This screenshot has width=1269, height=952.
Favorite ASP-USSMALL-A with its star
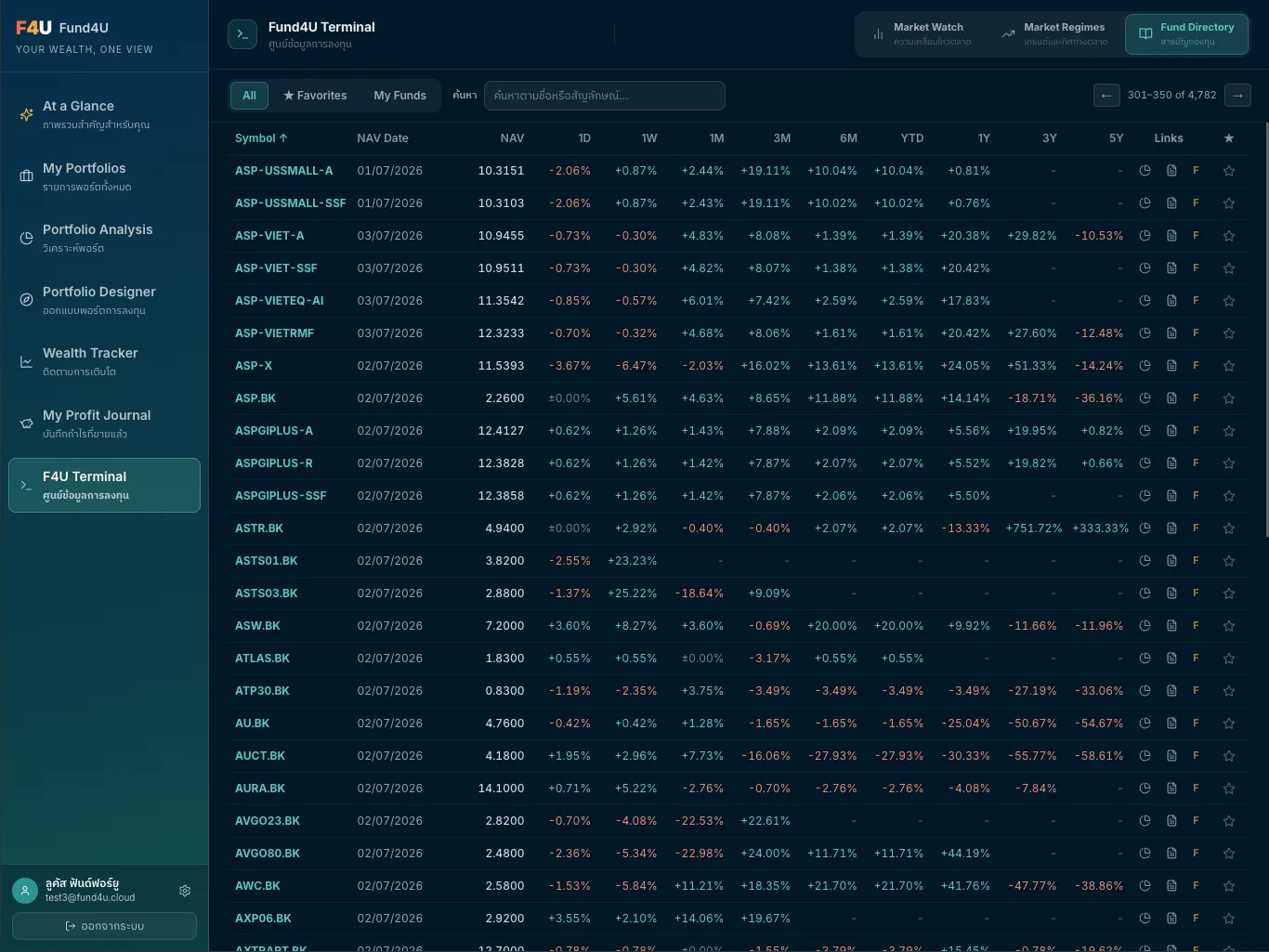pyautogui.click(x=1229, y=171)
